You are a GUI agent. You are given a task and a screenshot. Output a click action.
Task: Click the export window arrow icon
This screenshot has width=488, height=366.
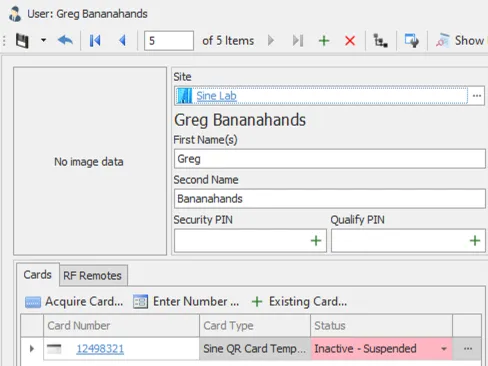coord(412,41)
